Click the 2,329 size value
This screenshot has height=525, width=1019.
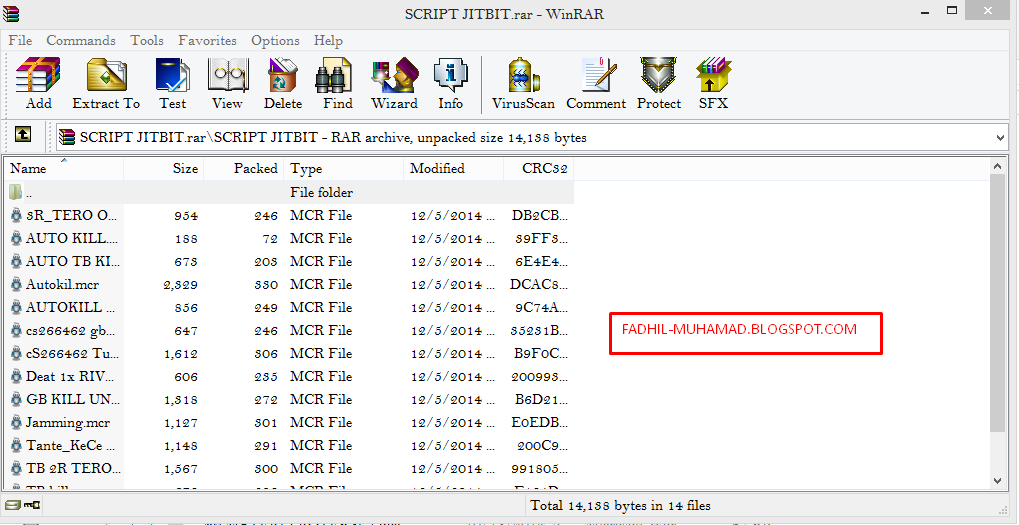click(x=181, y=285)
